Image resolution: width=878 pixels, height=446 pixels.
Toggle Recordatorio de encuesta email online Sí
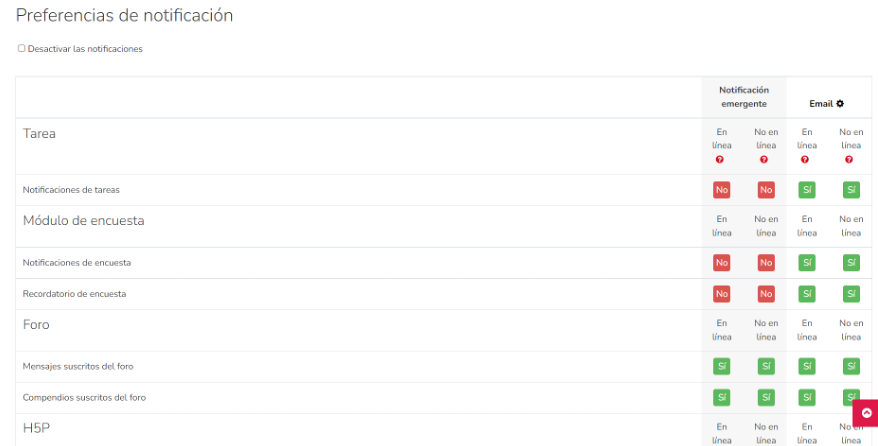tap(807, 294)
